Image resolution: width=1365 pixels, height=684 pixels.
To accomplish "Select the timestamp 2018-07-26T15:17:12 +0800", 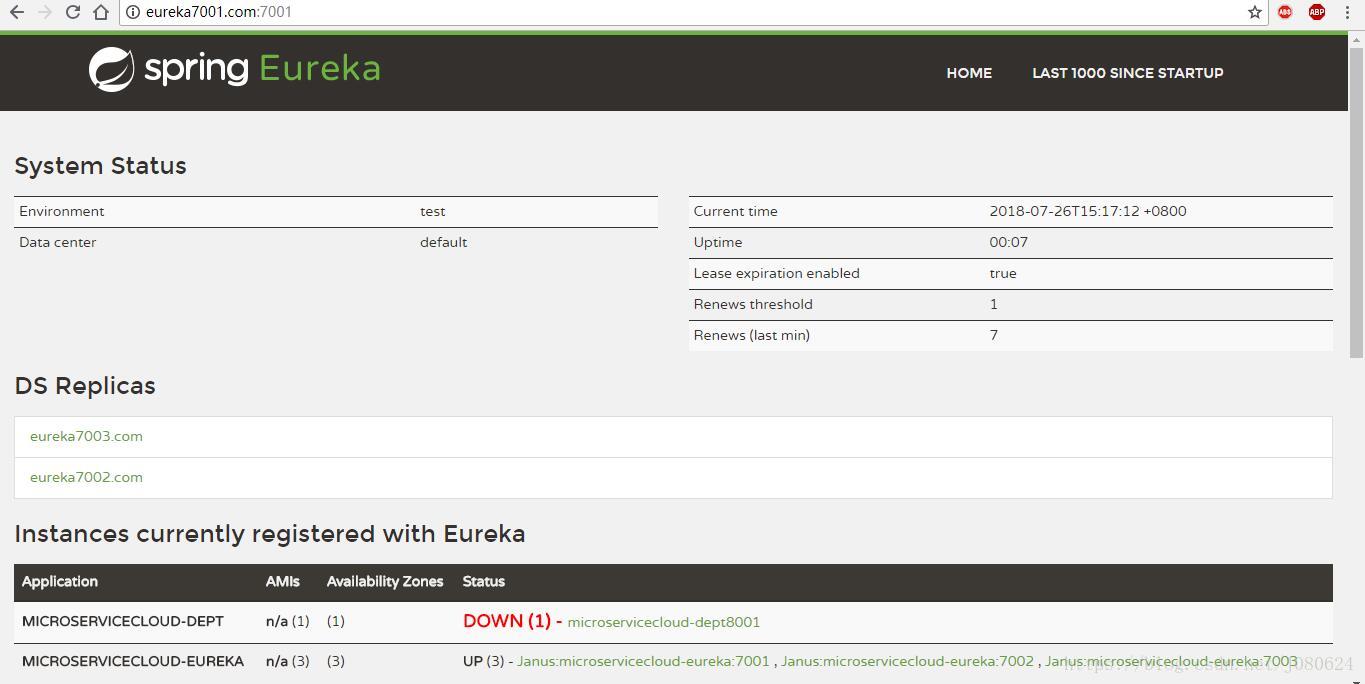I will coord(1088,212).
